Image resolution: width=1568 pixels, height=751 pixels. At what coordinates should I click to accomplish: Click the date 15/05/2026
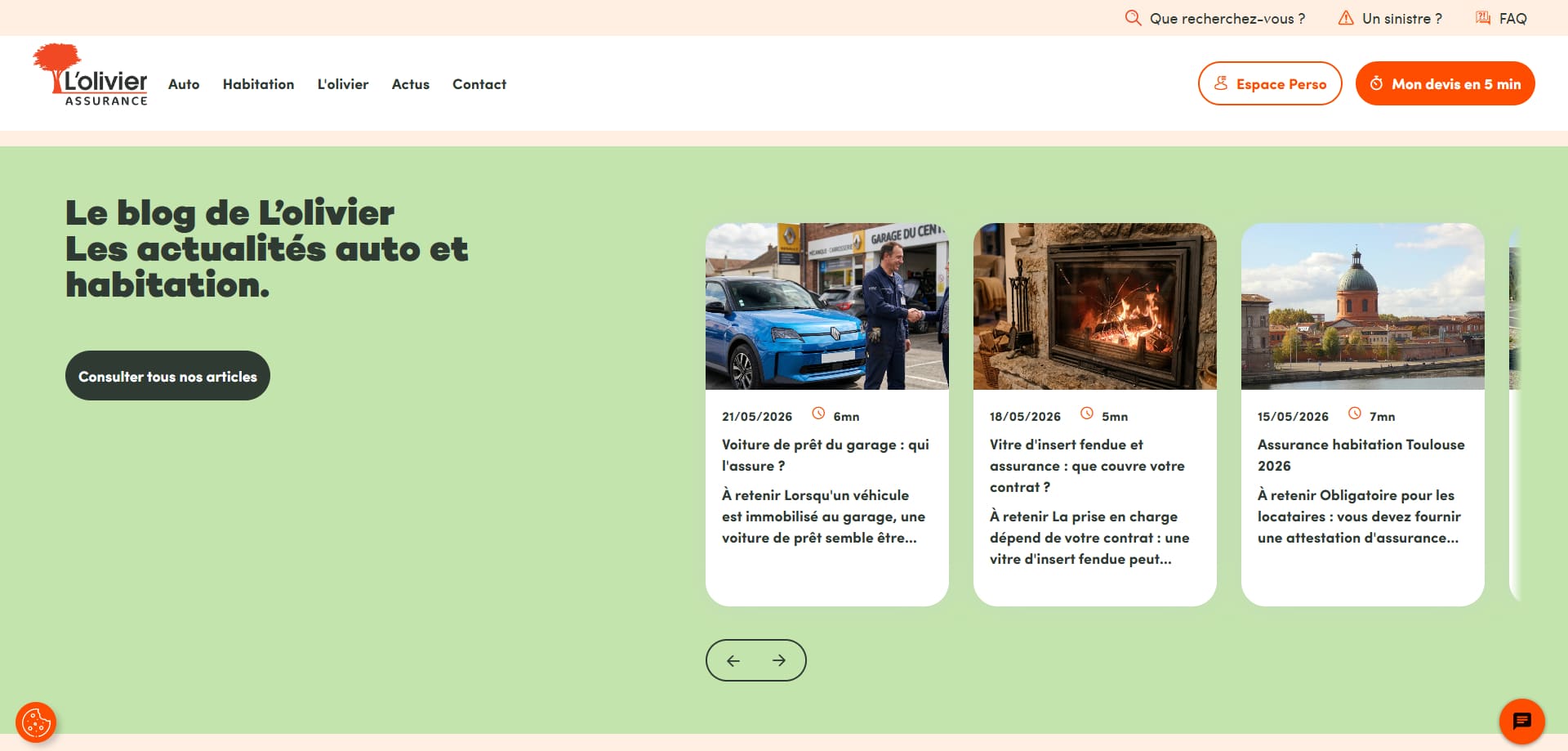(1293, 417)
